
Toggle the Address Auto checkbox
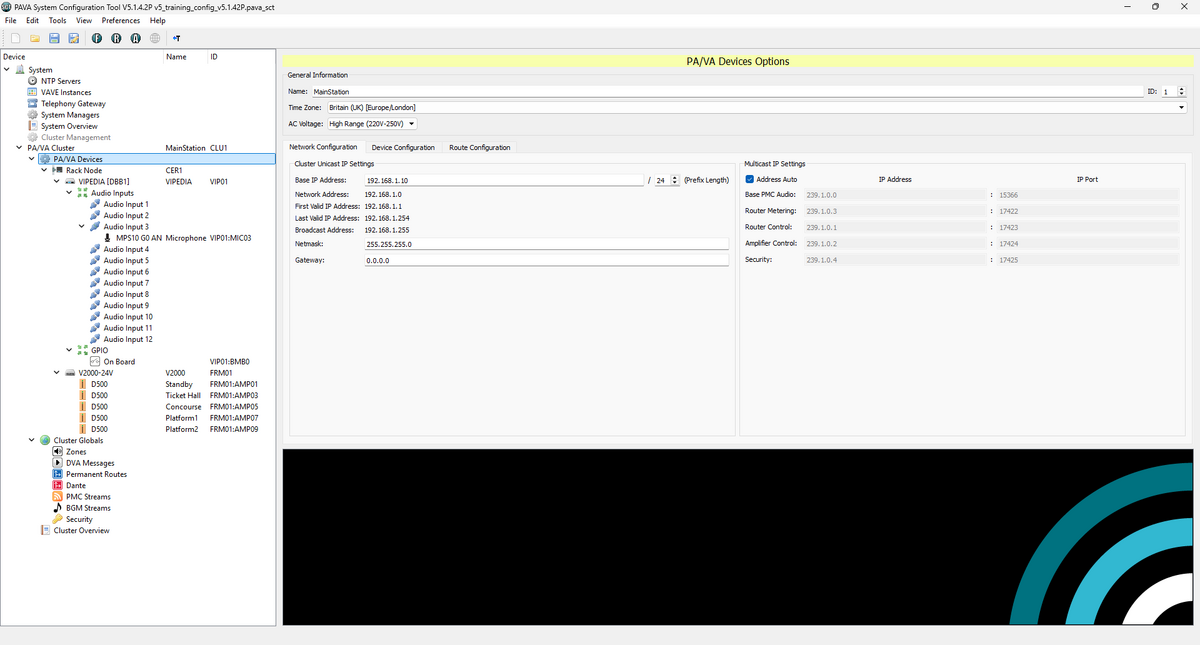(x=750, y=179)
